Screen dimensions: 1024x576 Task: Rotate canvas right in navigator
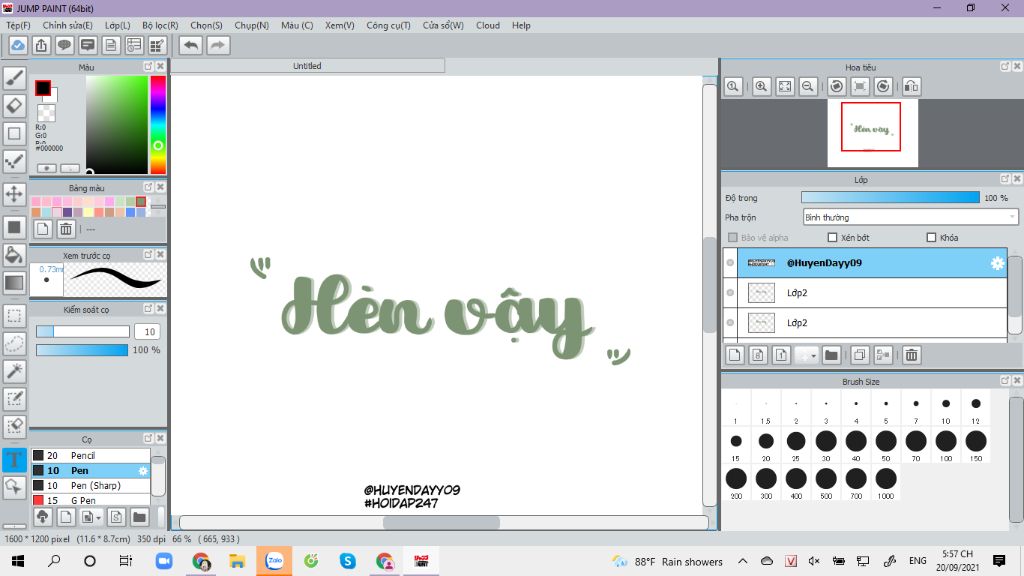[883, 86]
